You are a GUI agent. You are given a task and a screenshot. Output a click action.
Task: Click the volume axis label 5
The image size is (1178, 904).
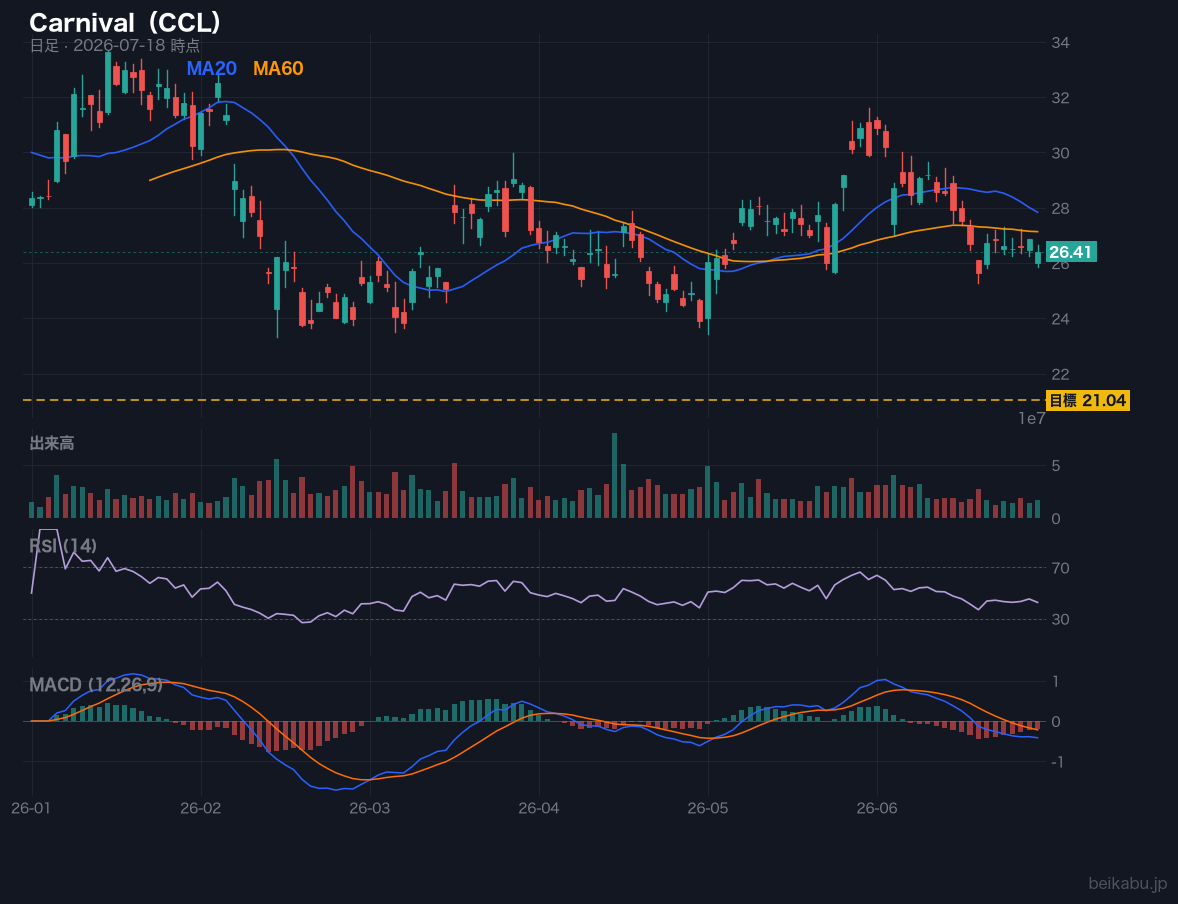(1056, 466)
